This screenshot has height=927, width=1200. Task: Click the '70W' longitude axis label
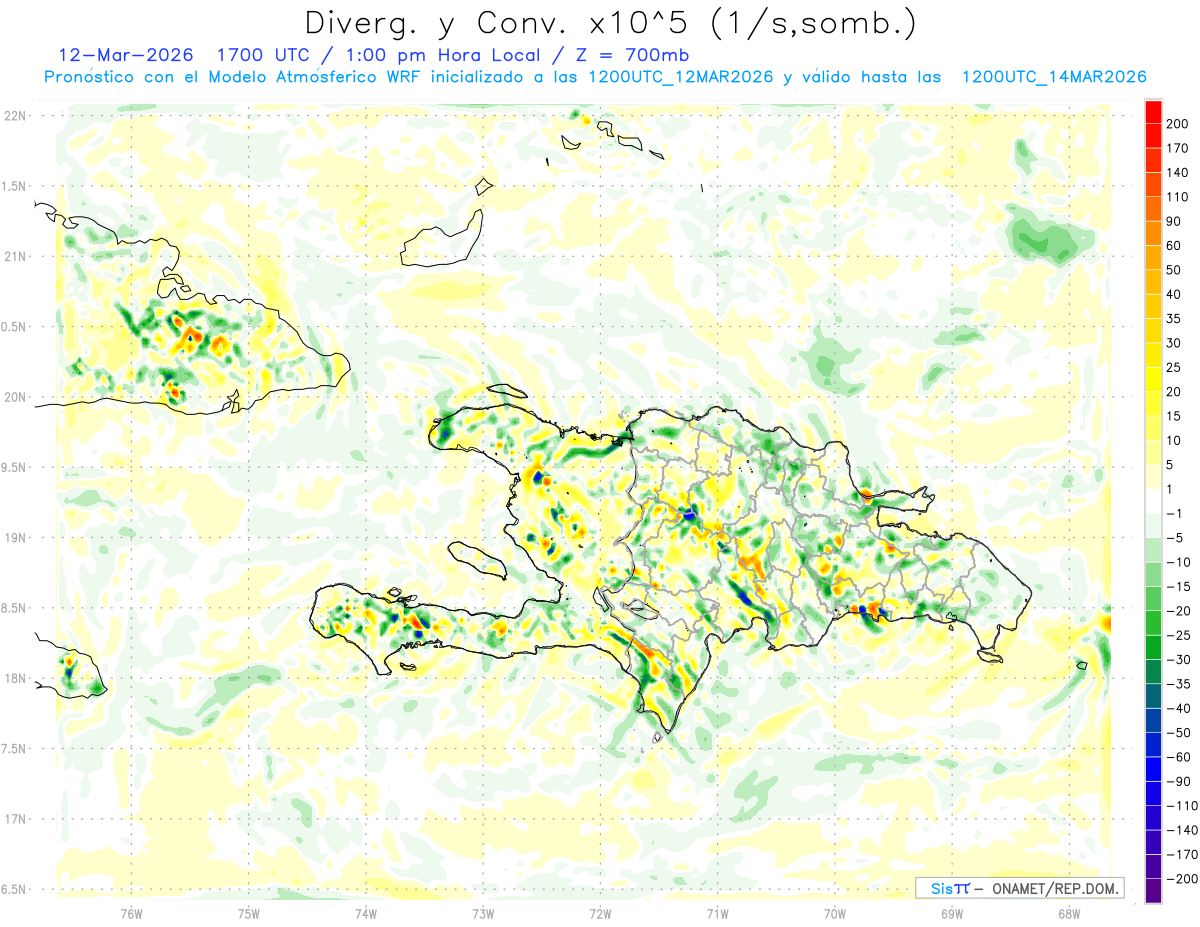tap(835, 913)
